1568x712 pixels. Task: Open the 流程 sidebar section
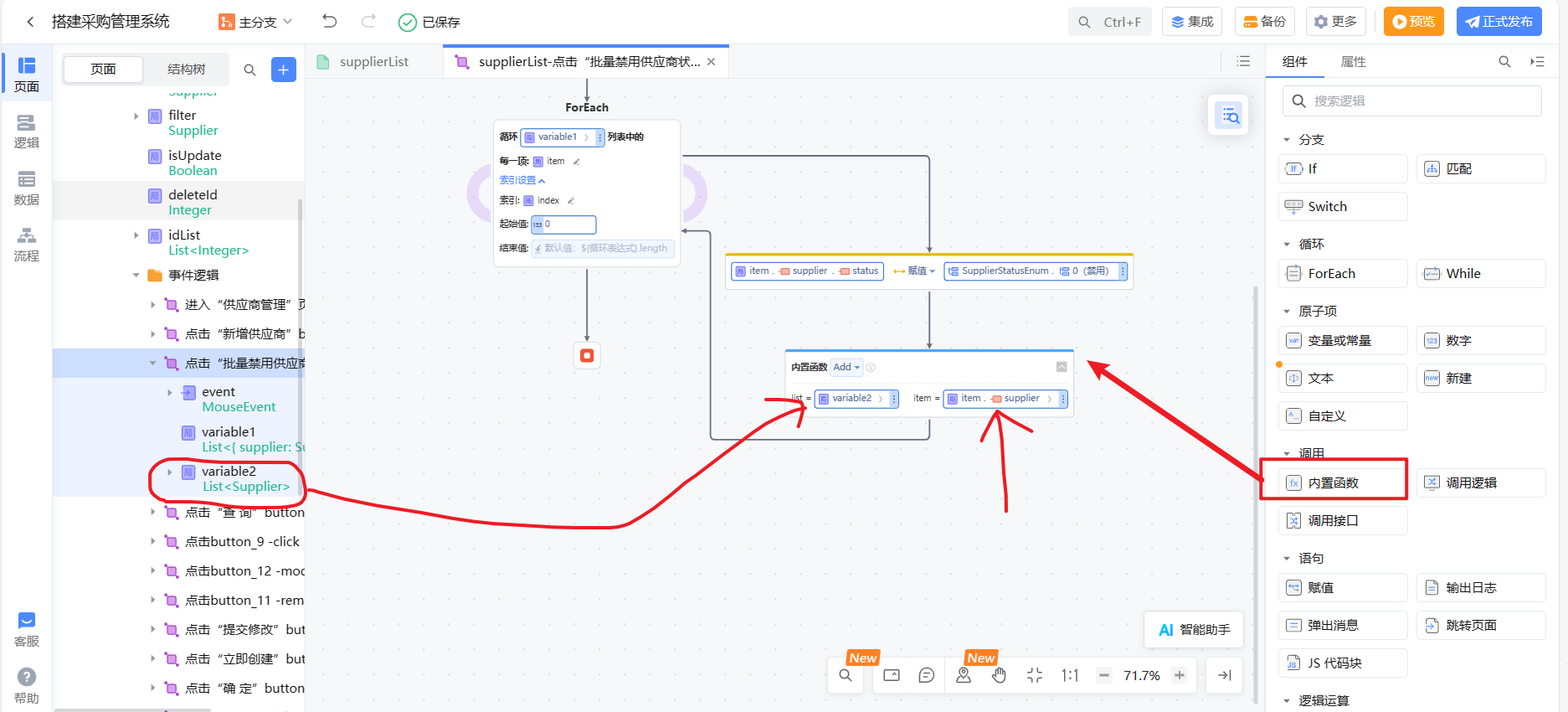[27, 245]
